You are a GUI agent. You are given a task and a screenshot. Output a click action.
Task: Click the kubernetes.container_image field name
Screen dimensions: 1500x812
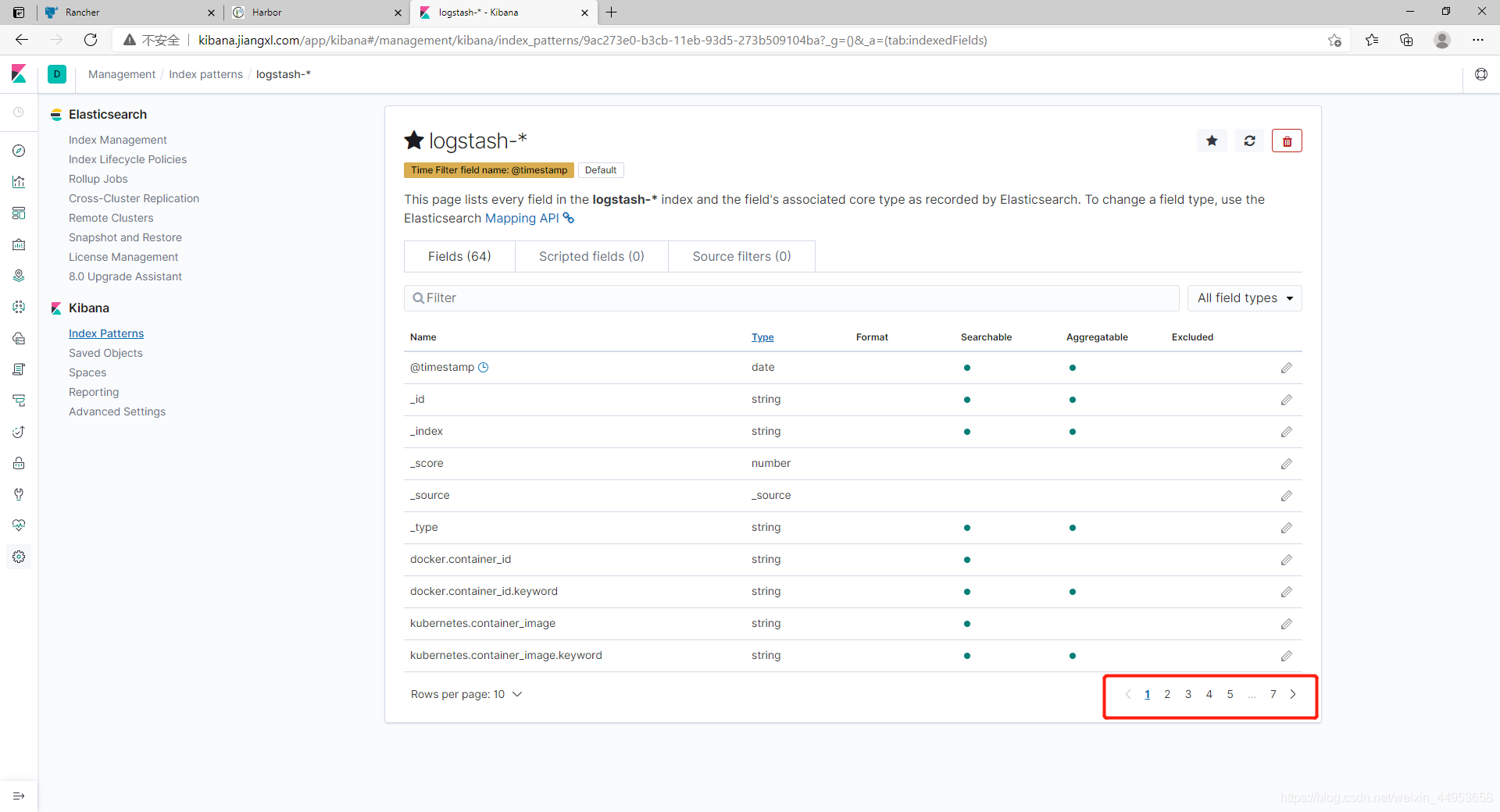(483, 623)
